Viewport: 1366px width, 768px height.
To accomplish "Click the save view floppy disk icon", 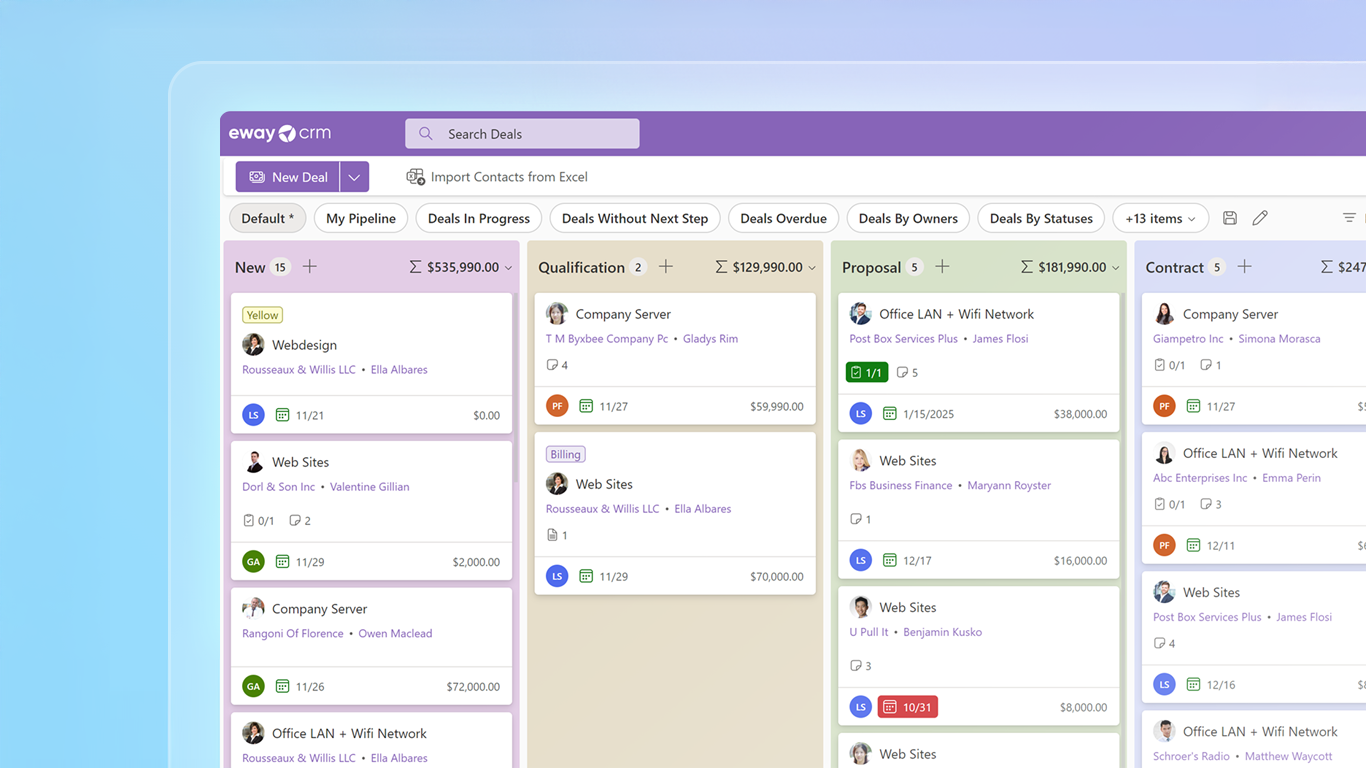I will pyautogui.click(x=1229, y=217).
